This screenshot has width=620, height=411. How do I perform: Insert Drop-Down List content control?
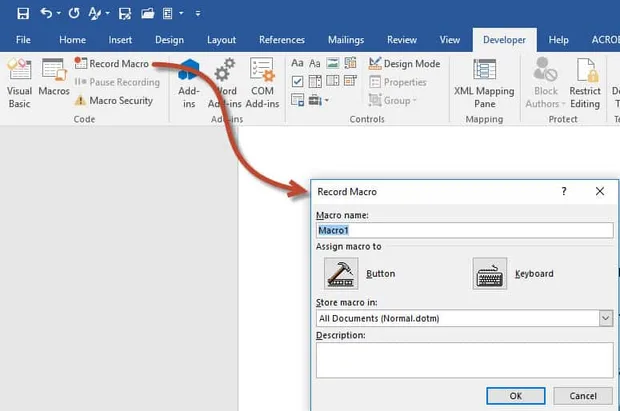333,81
